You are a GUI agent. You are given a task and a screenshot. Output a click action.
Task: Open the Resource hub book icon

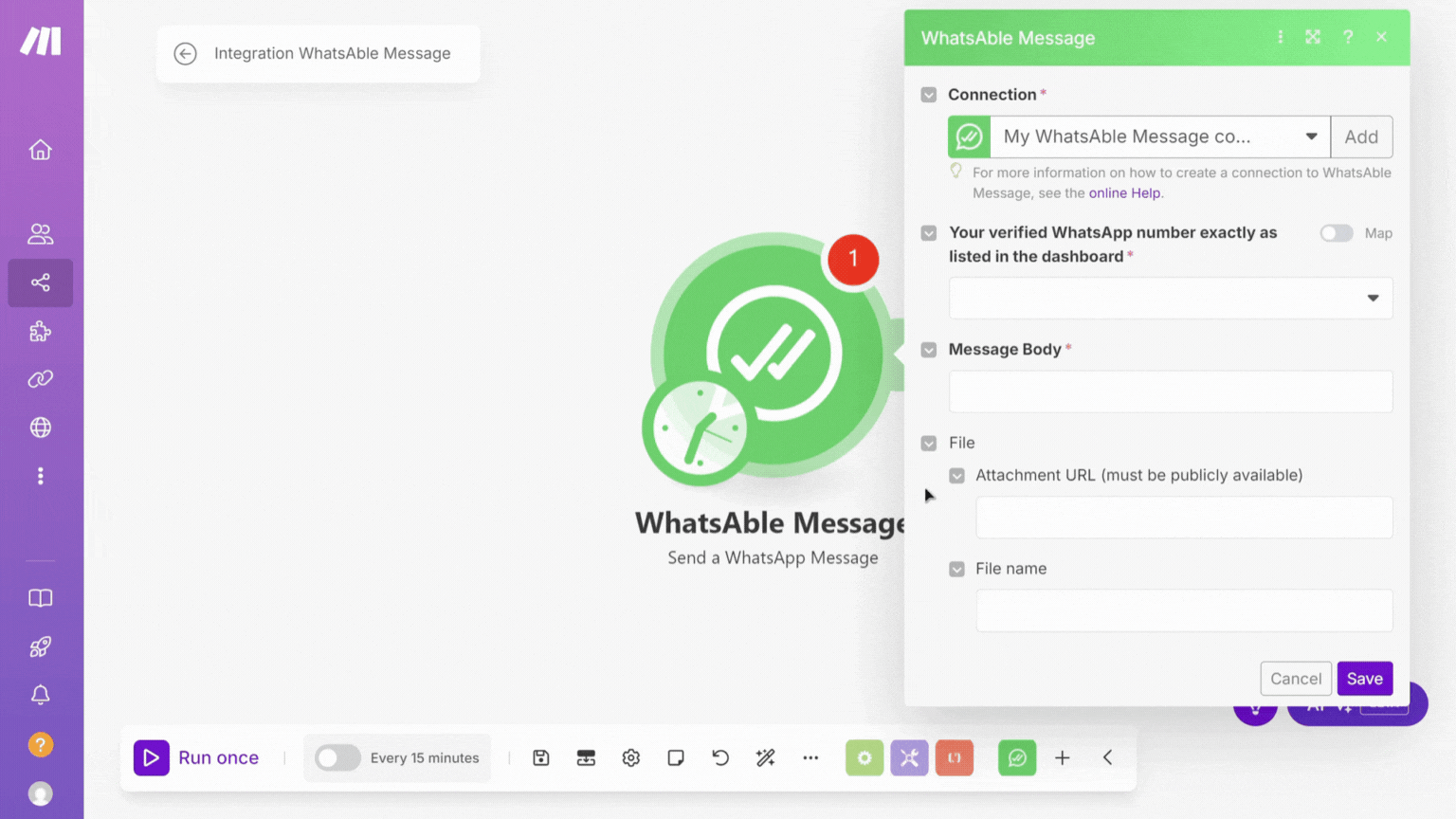coord(40,598)
